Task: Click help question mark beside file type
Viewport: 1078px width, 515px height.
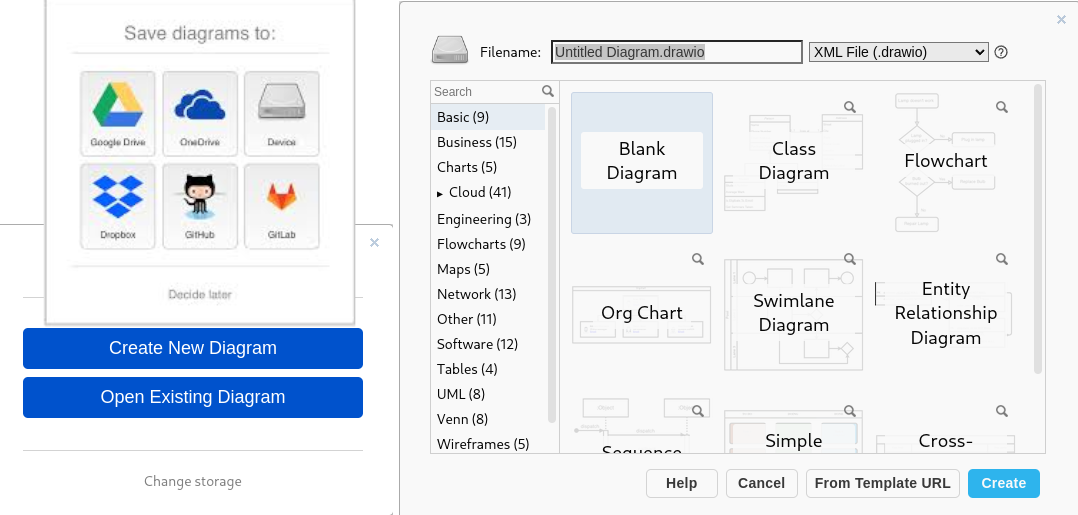Action: tap(1001, 52)
